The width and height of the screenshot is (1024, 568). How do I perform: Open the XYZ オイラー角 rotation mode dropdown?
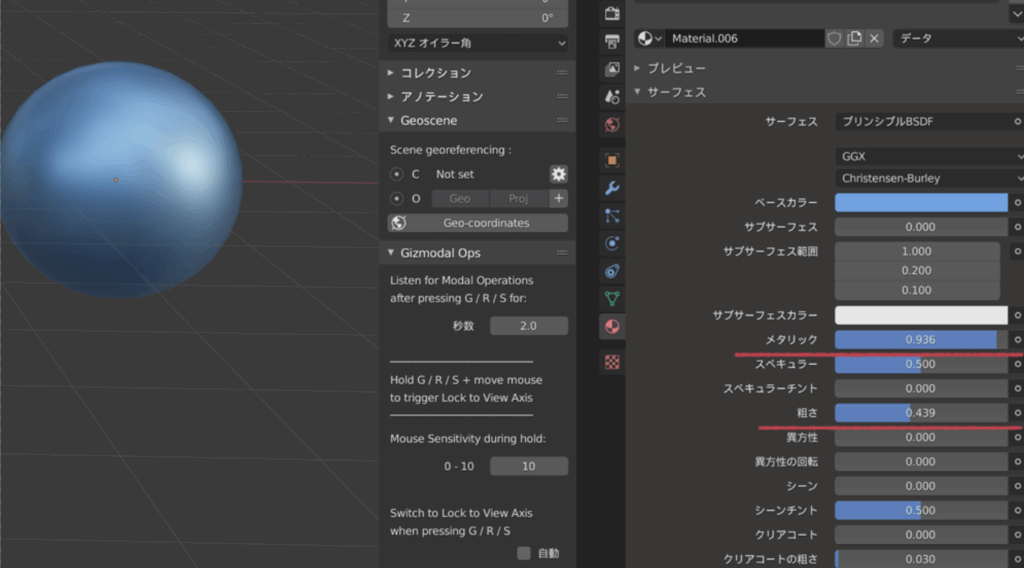coord(478,43)
